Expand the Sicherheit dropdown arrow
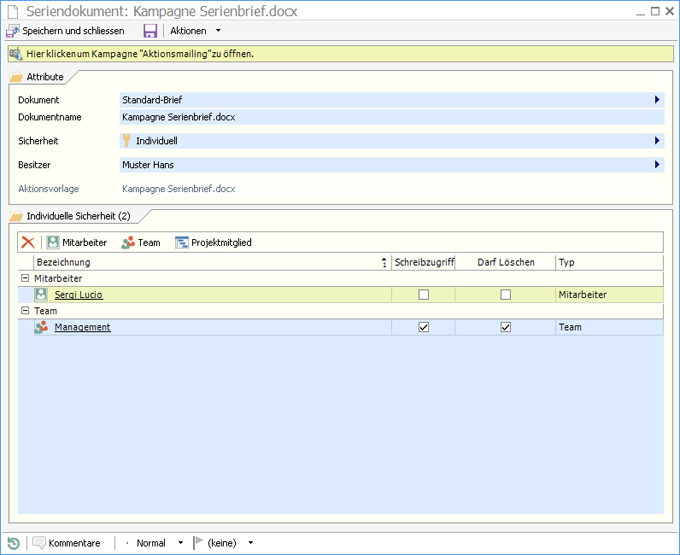The height and width of the screenshot is (555, 680). (x=657, y=141)
